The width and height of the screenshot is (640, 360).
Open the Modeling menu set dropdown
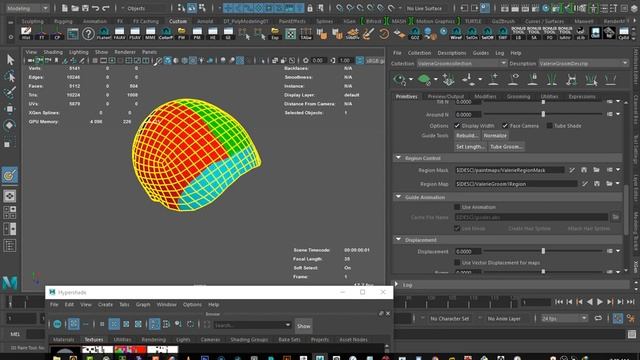27,8
